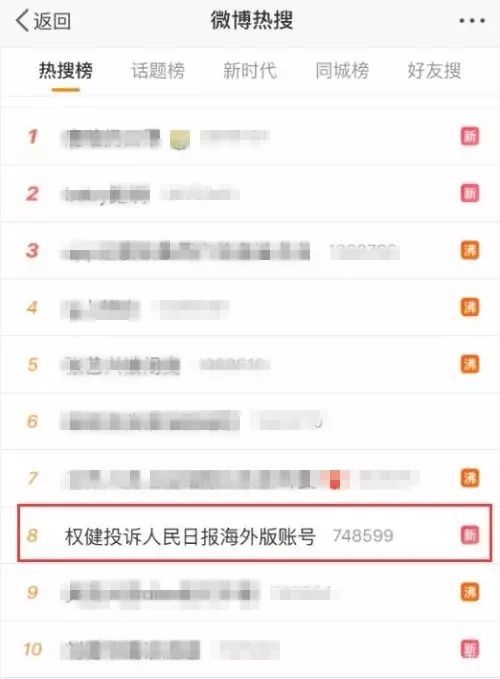Click the 新 badge on rank 1
Screen dimensions: 500x679
click(470, 136)
